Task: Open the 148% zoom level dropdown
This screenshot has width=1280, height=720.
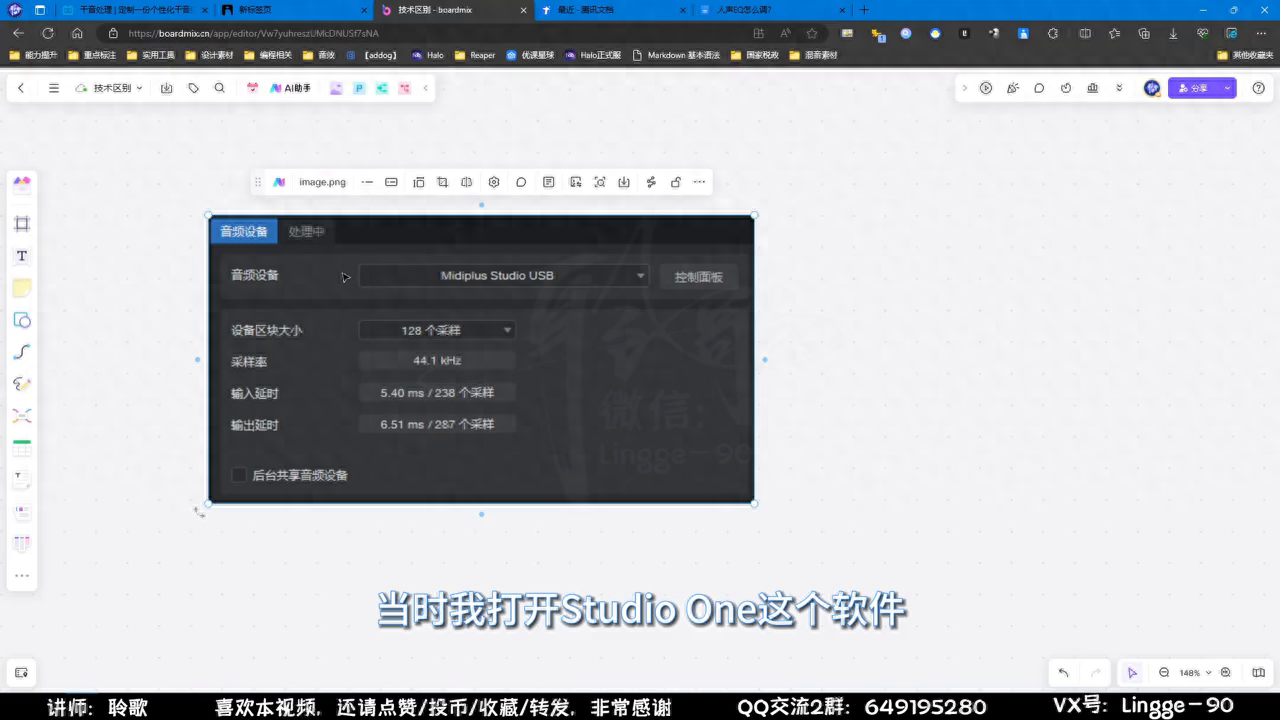Action: pyautogui.click(x=1195, y=673)
